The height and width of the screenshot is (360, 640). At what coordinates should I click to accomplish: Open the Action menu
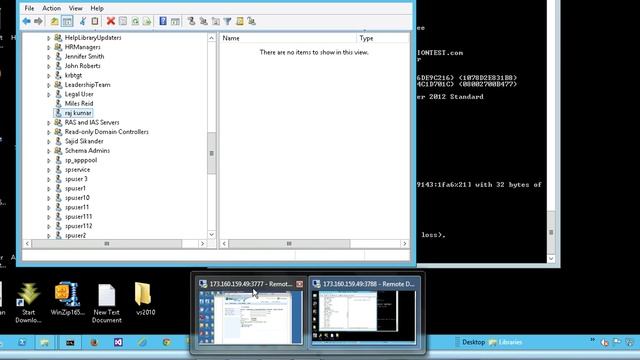pos(51,8)
